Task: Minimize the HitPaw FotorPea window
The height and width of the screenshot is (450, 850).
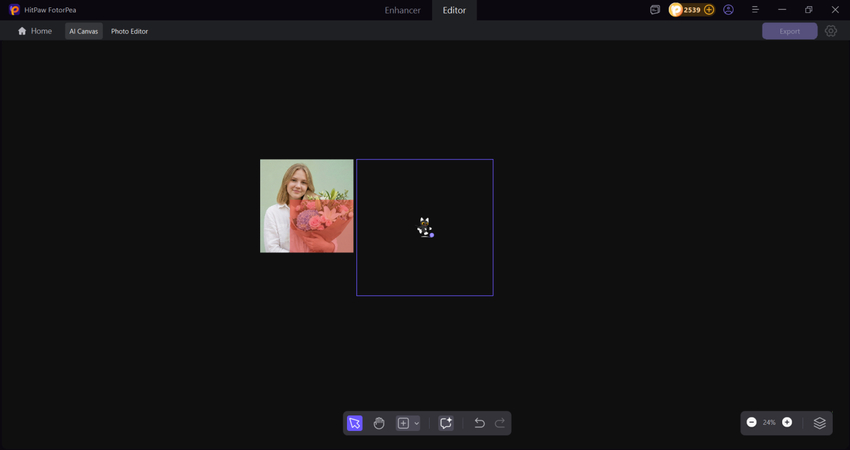Action: coord(782,10)
